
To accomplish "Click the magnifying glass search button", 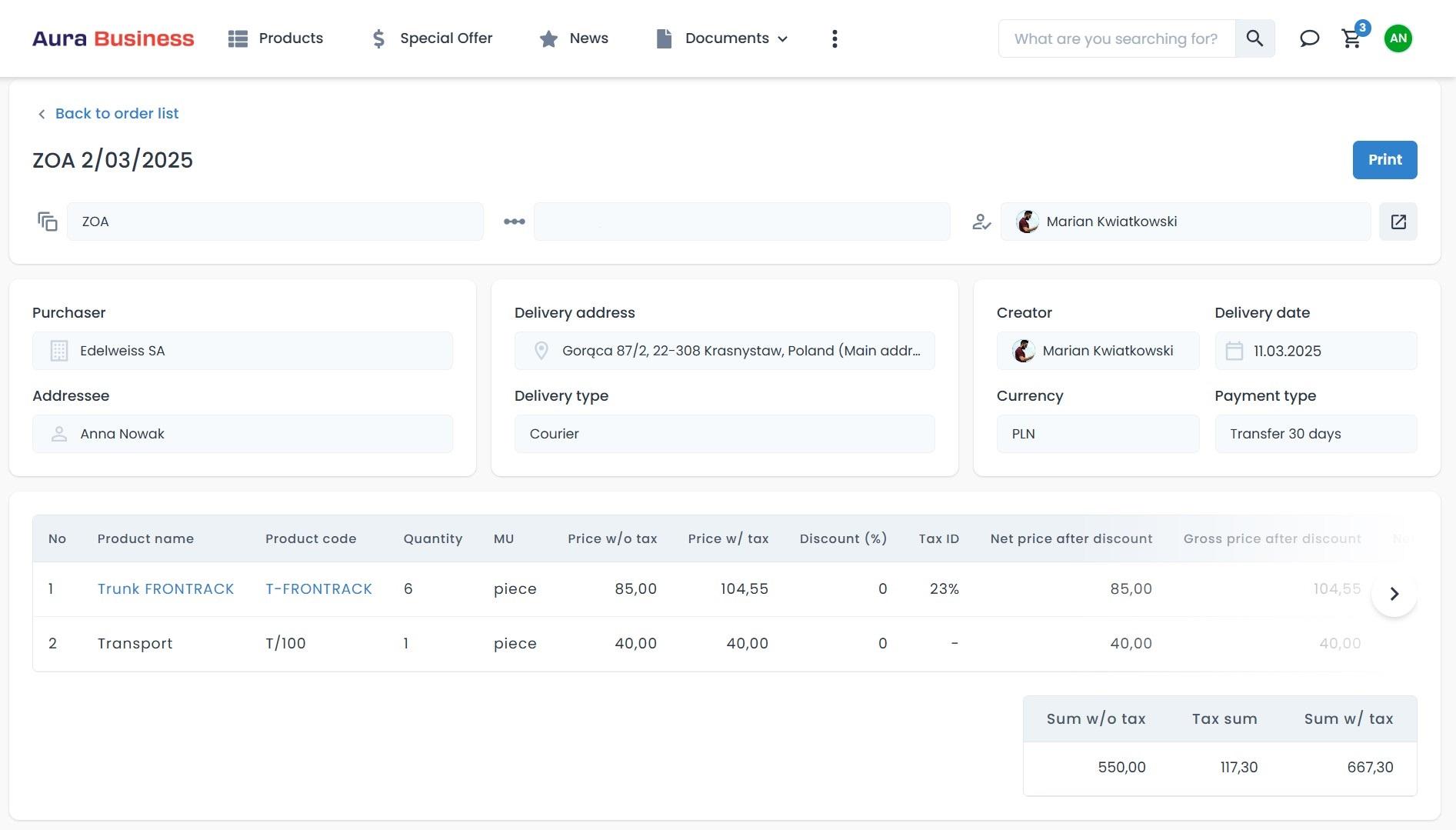I will click(1254, 38).
